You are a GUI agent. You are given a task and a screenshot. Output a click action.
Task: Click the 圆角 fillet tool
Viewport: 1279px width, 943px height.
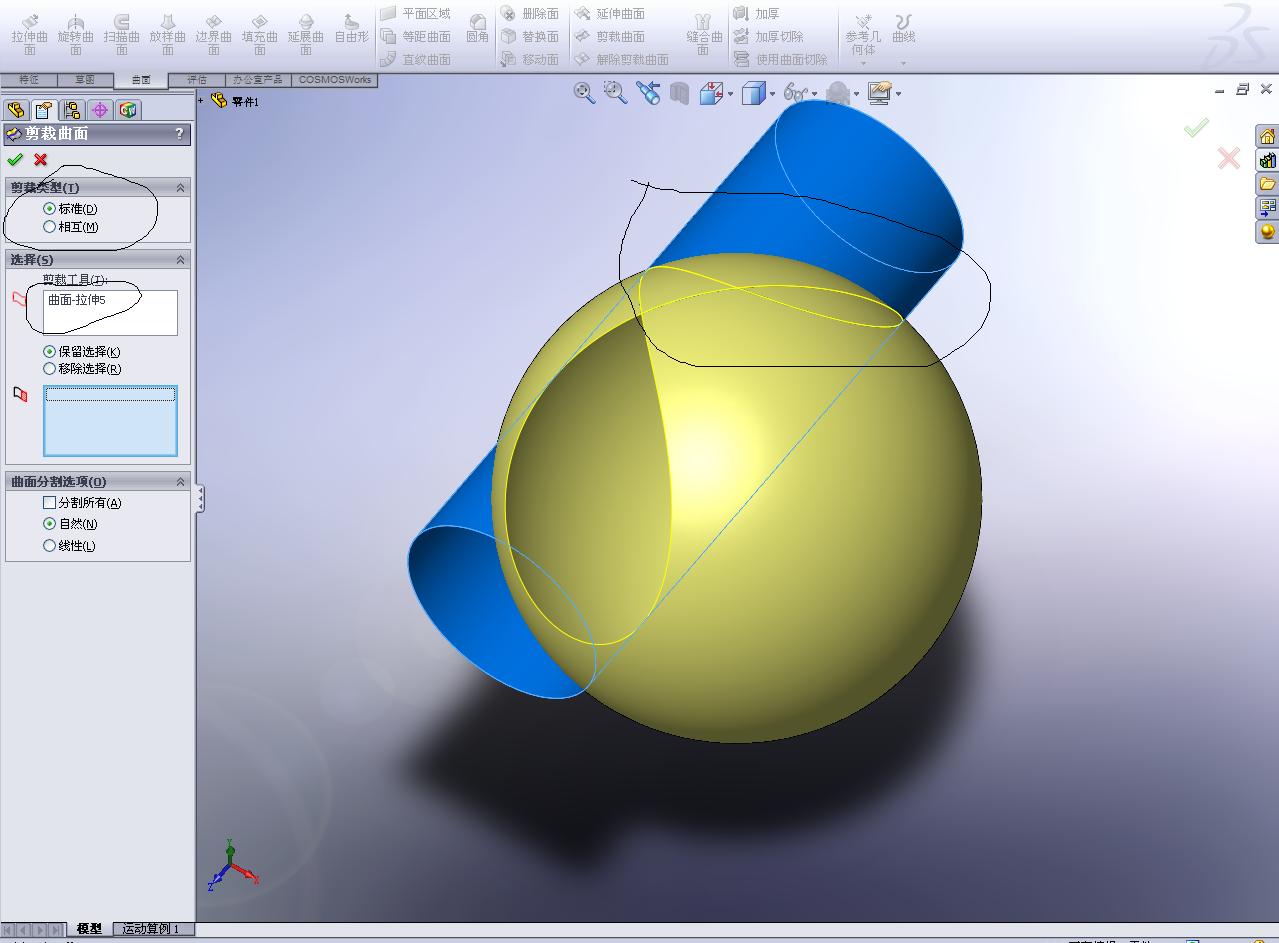tap(478, 29)
